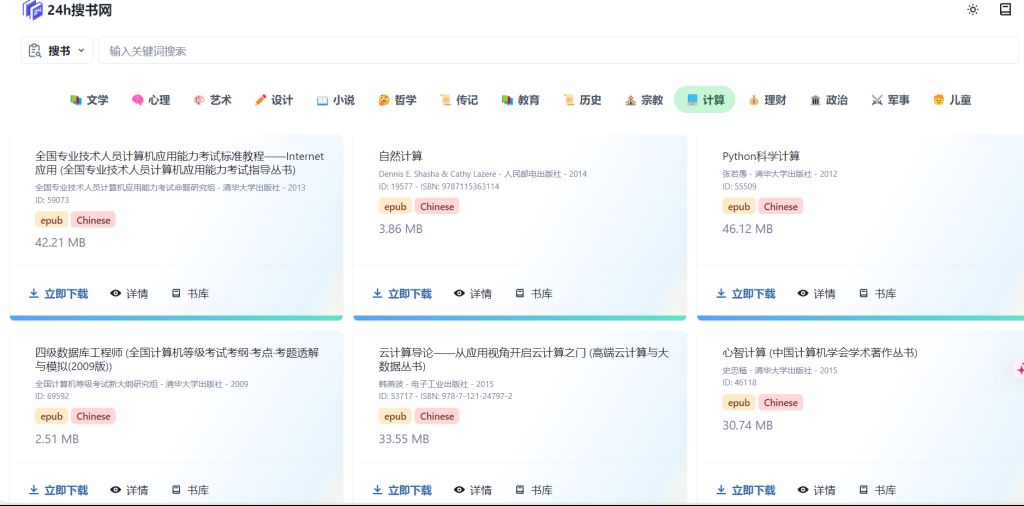Open the 搜书 search type dropdown
The image size is (1024, 506).
click(57, 50)
